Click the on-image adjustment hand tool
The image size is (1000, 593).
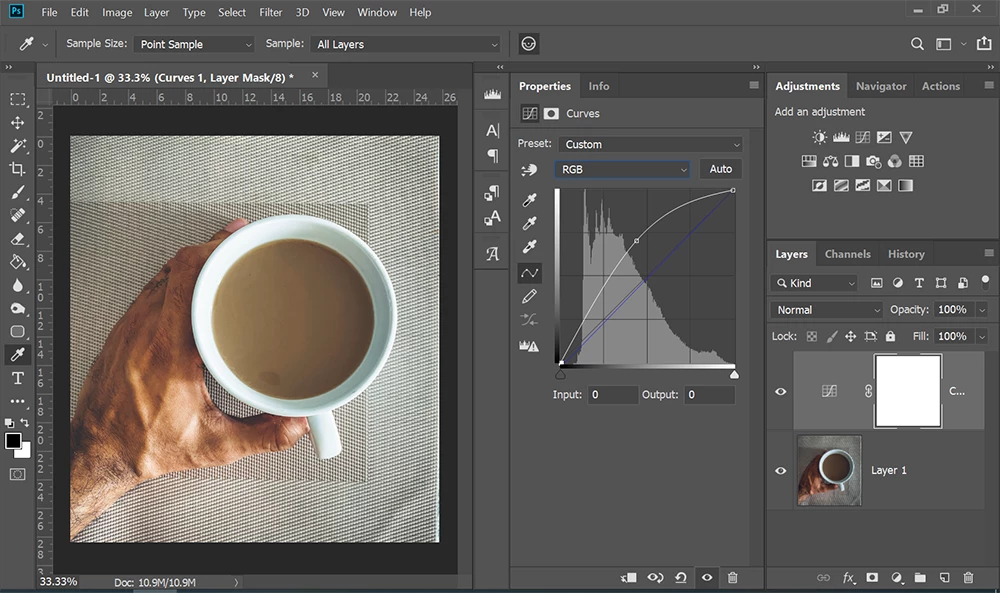pos(529,170)
